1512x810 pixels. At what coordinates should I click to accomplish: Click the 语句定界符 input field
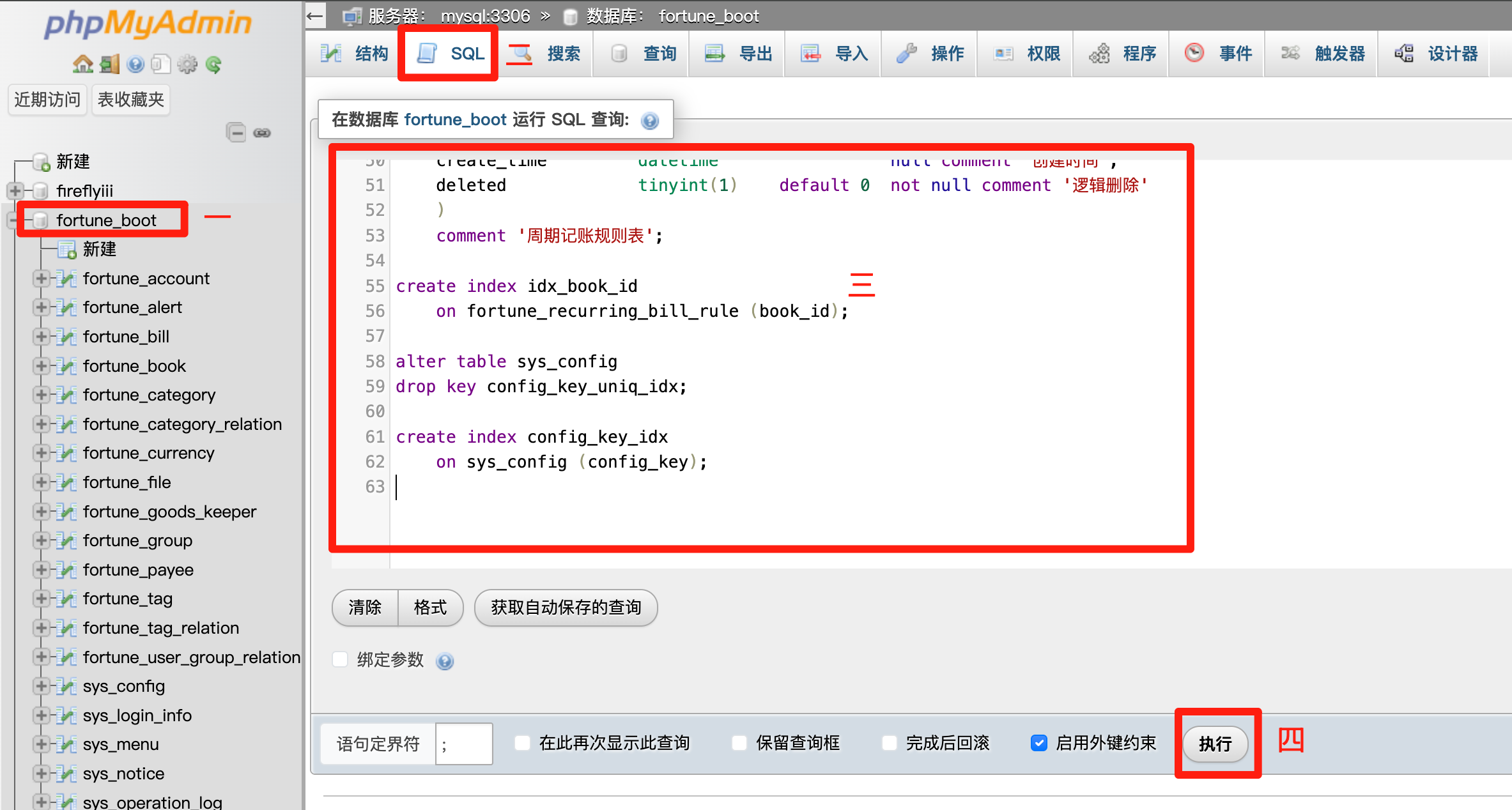click(x=464, y=744)
